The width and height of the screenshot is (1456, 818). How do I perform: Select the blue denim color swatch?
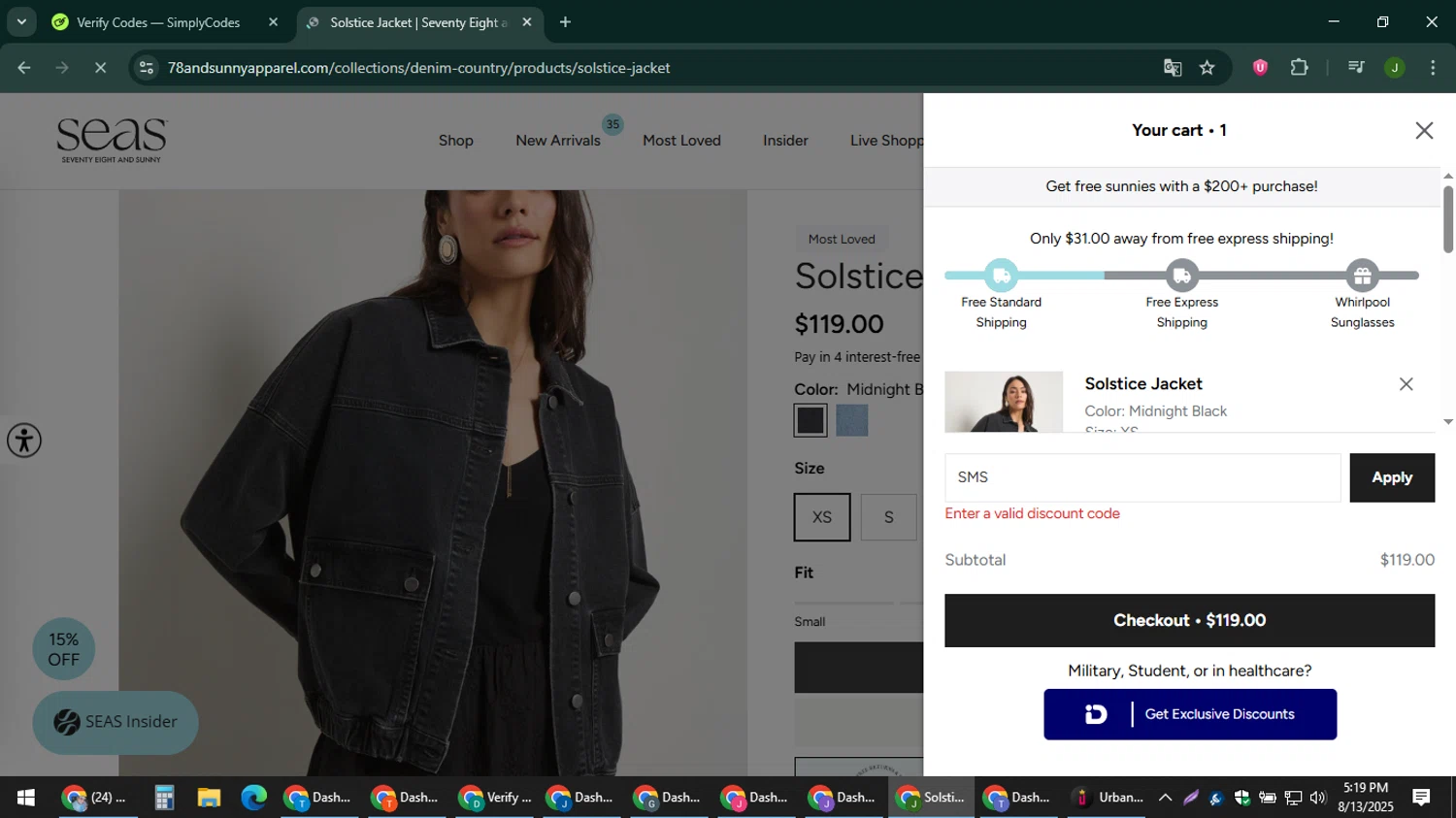coord(852,420)
